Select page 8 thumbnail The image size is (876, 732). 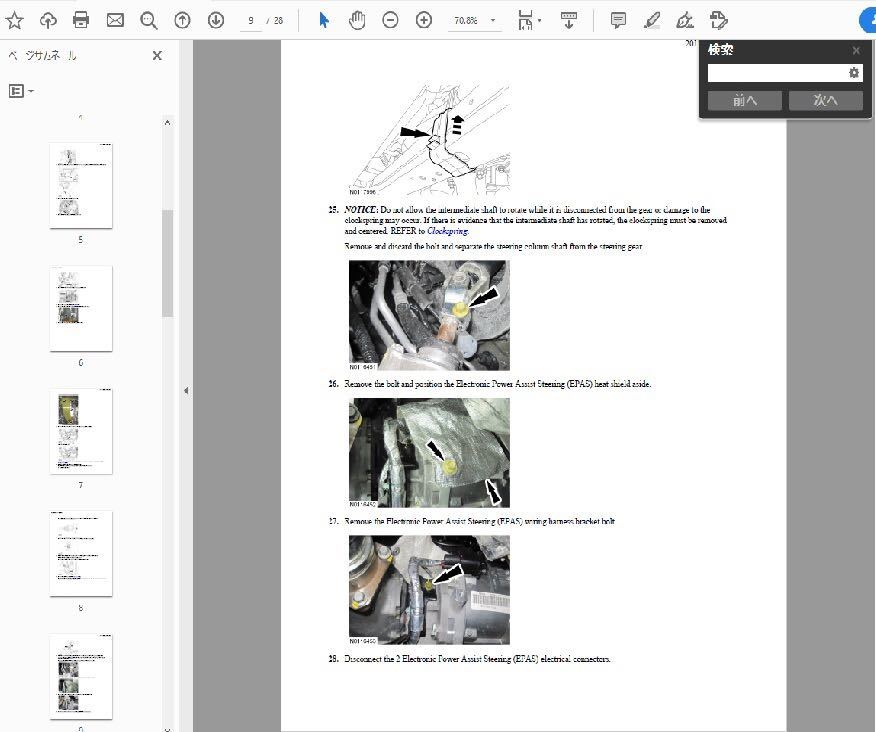[81, 553]
